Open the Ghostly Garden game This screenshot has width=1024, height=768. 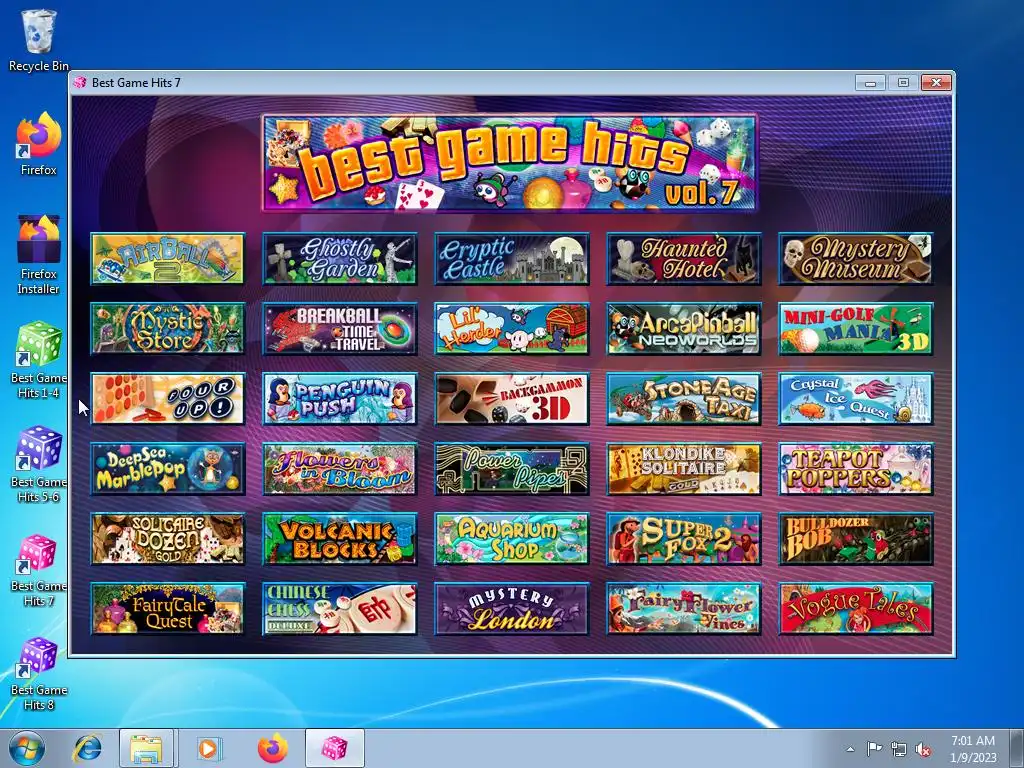tap(340, 259)
